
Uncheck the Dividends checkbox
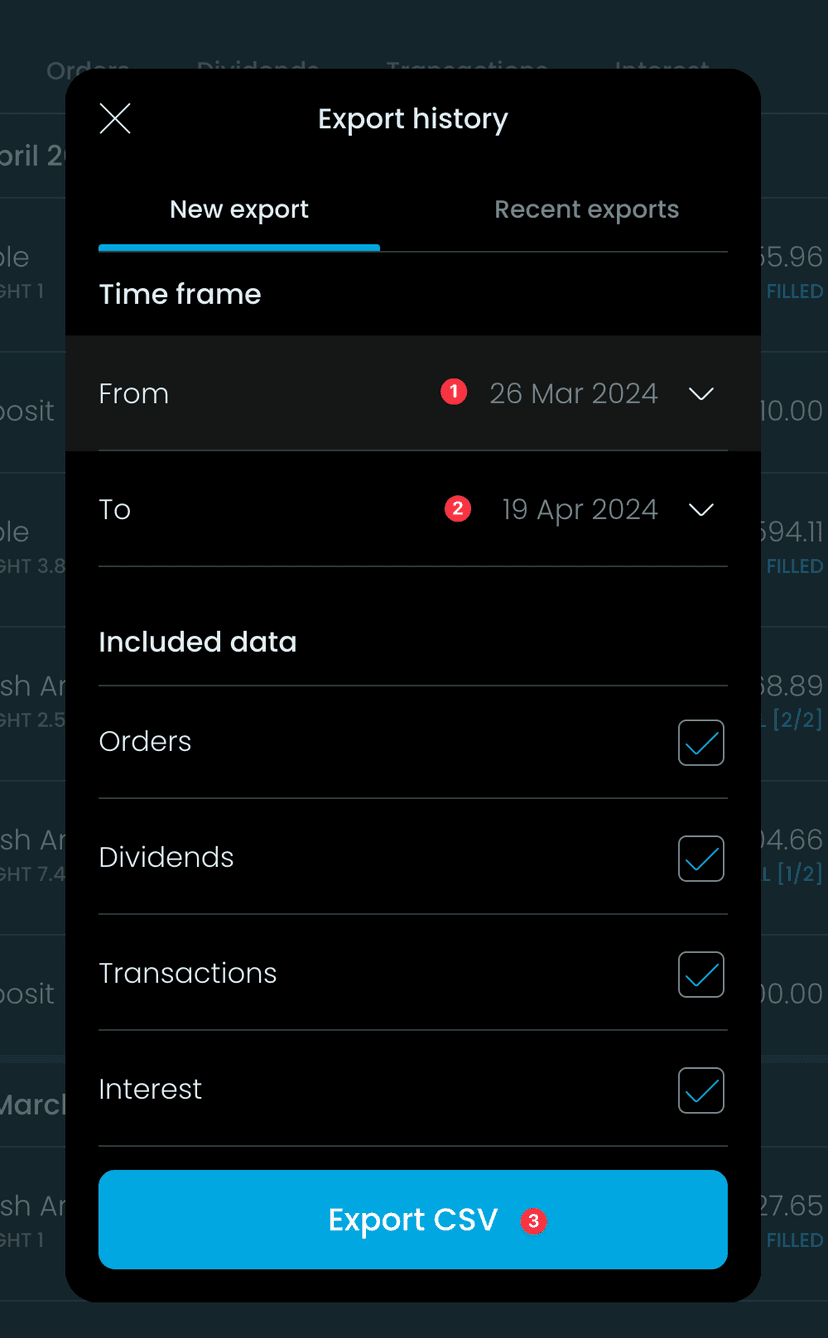[701, 859]
